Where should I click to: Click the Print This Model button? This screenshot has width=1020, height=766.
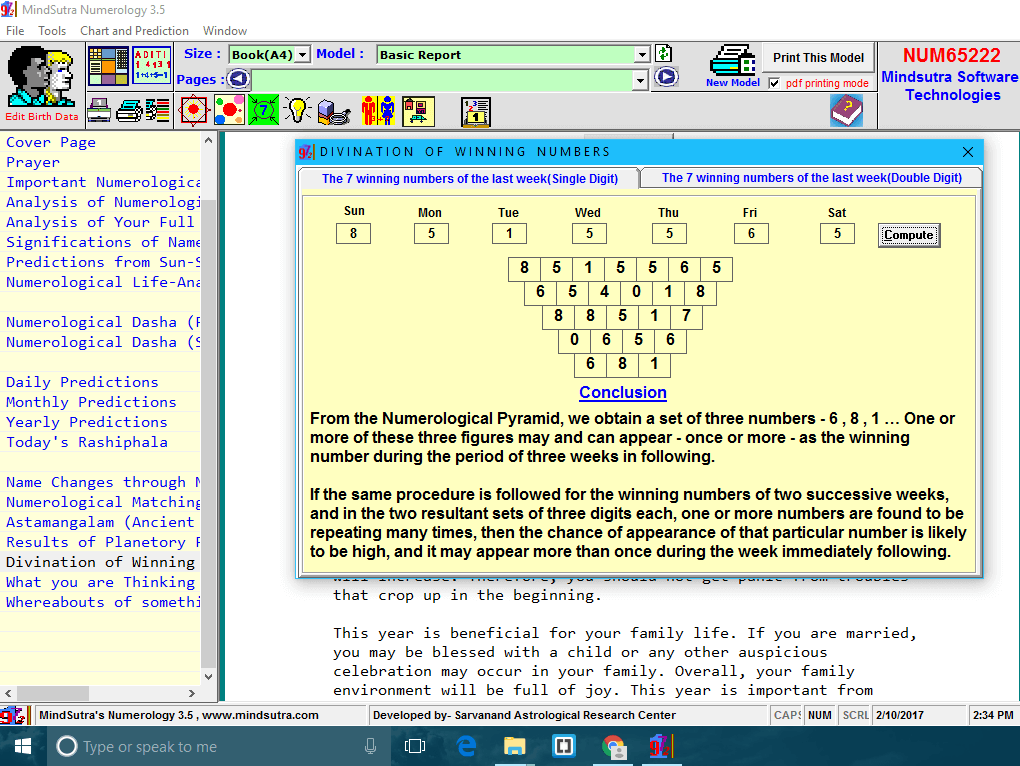(x=818, y=58)
